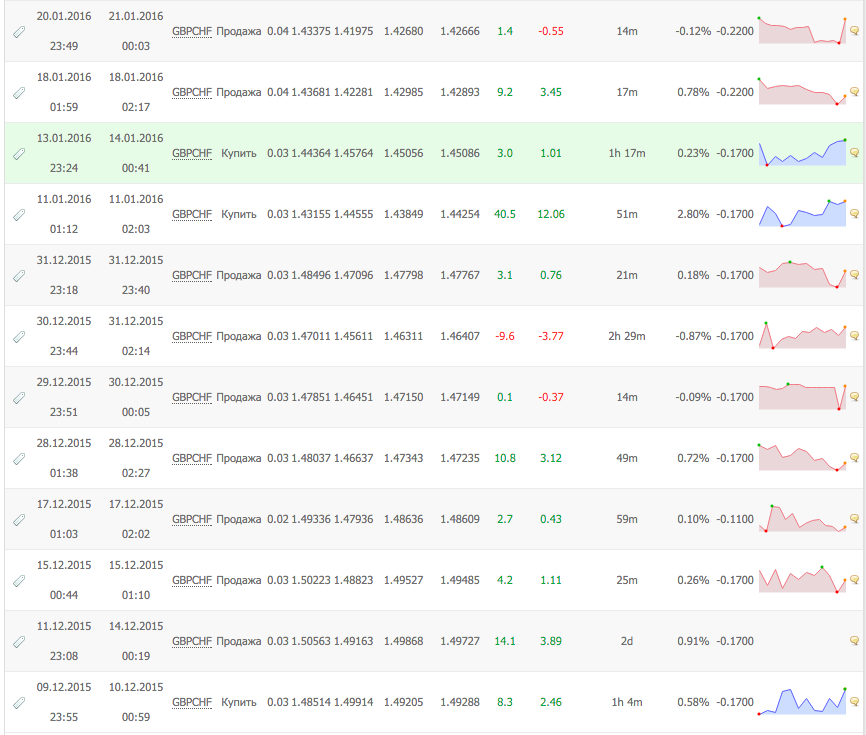
Task: Click the tag icon on the 30.12.2015 23:44 row
Action: tap(19, 337)
